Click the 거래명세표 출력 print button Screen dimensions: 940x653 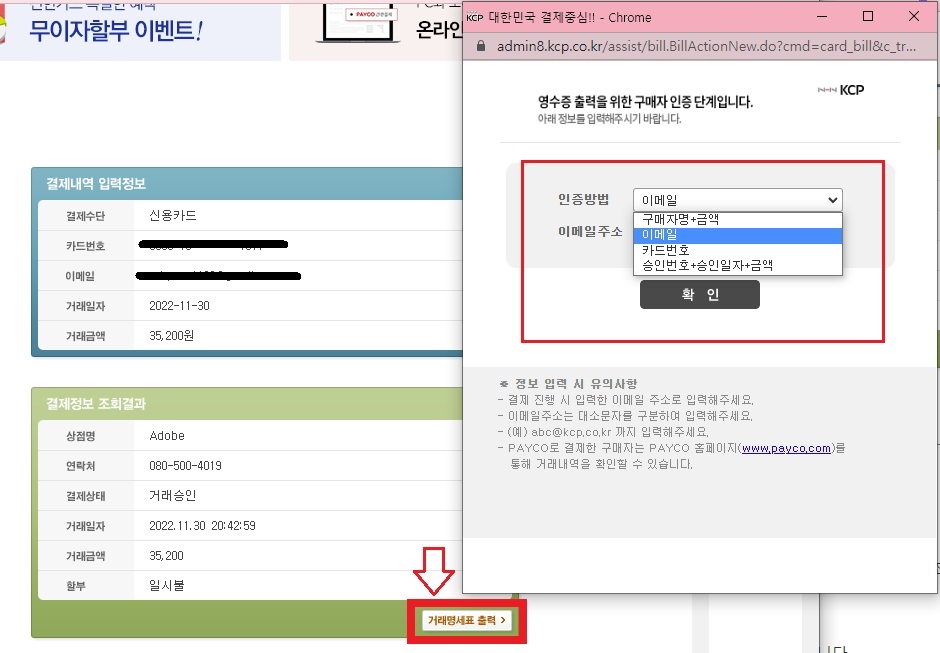click(x=466, y=619)
